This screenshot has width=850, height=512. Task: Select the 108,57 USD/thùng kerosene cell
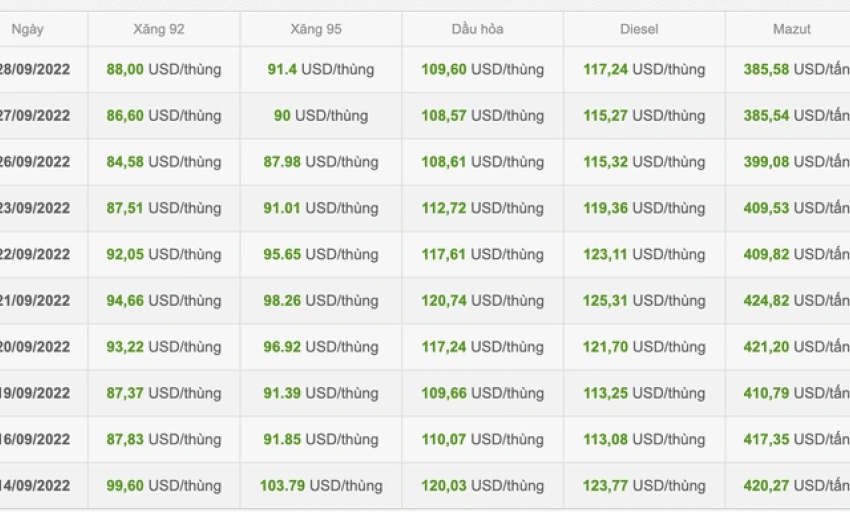tap(482, 116)
